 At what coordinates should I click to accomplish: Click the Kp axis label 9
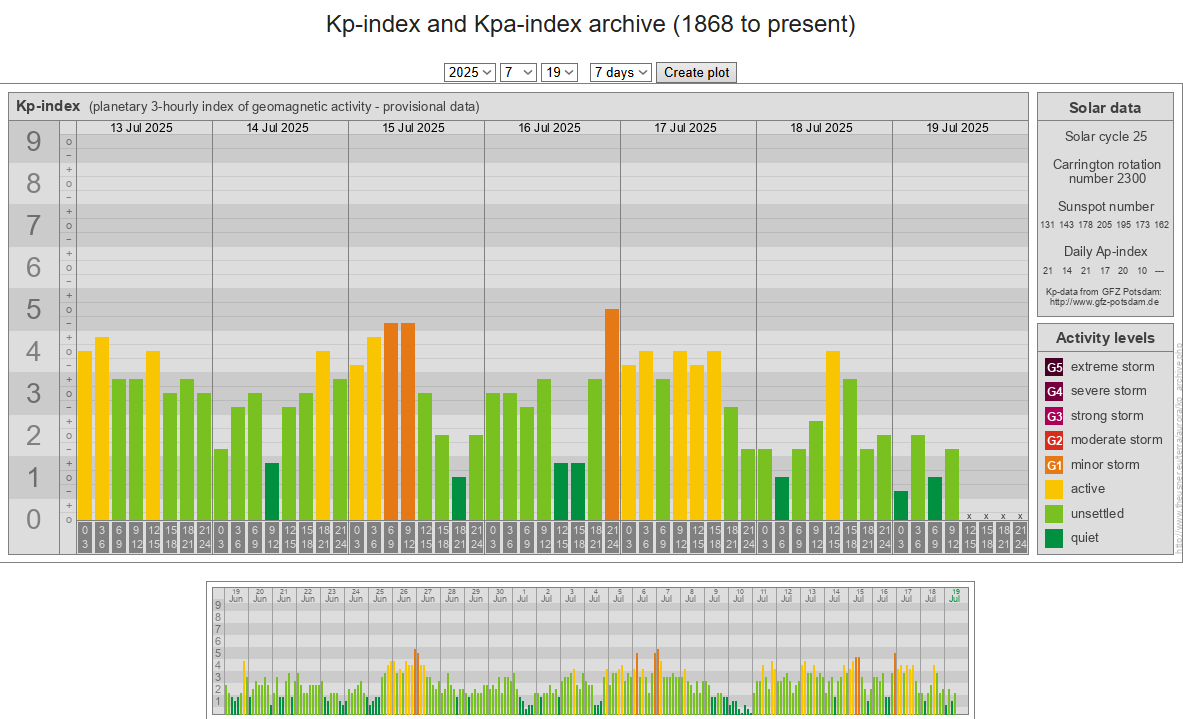tap(33, 142)
